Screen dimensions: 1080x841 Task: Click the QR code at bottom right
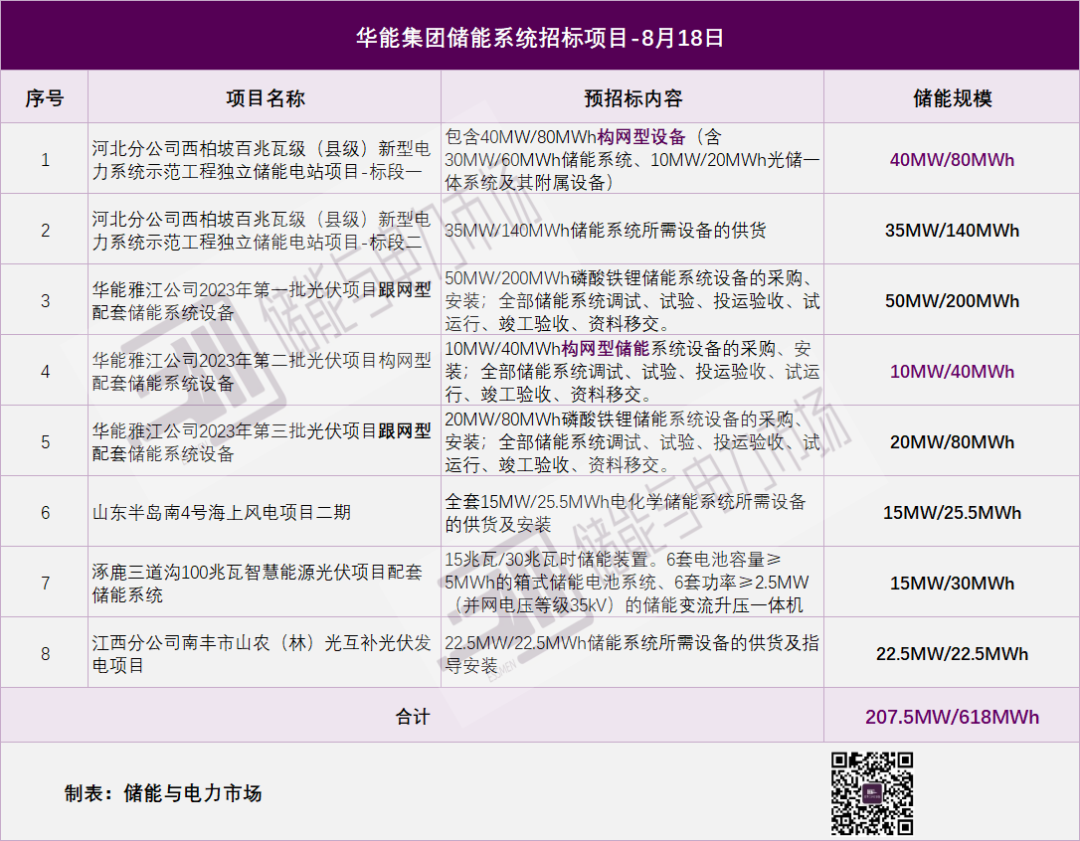pyautogui.click(x=872, y=793)
